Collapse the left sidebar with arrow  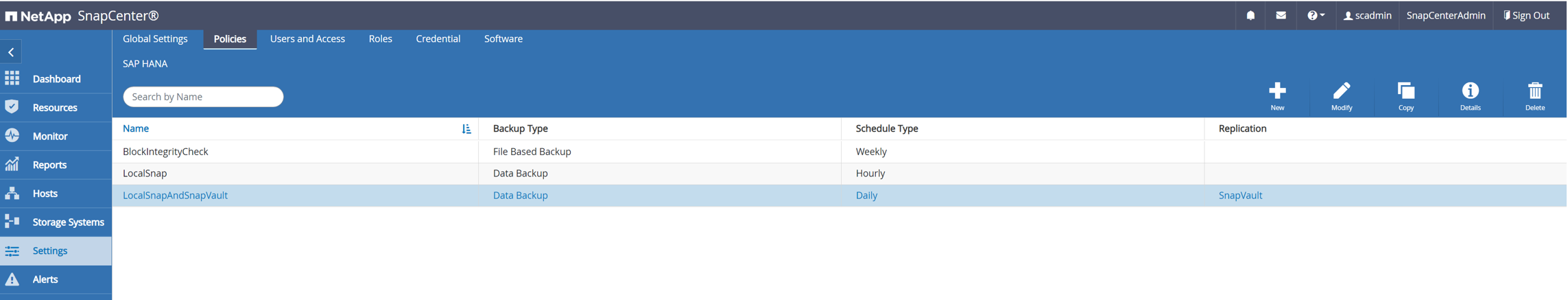(12, 52)
